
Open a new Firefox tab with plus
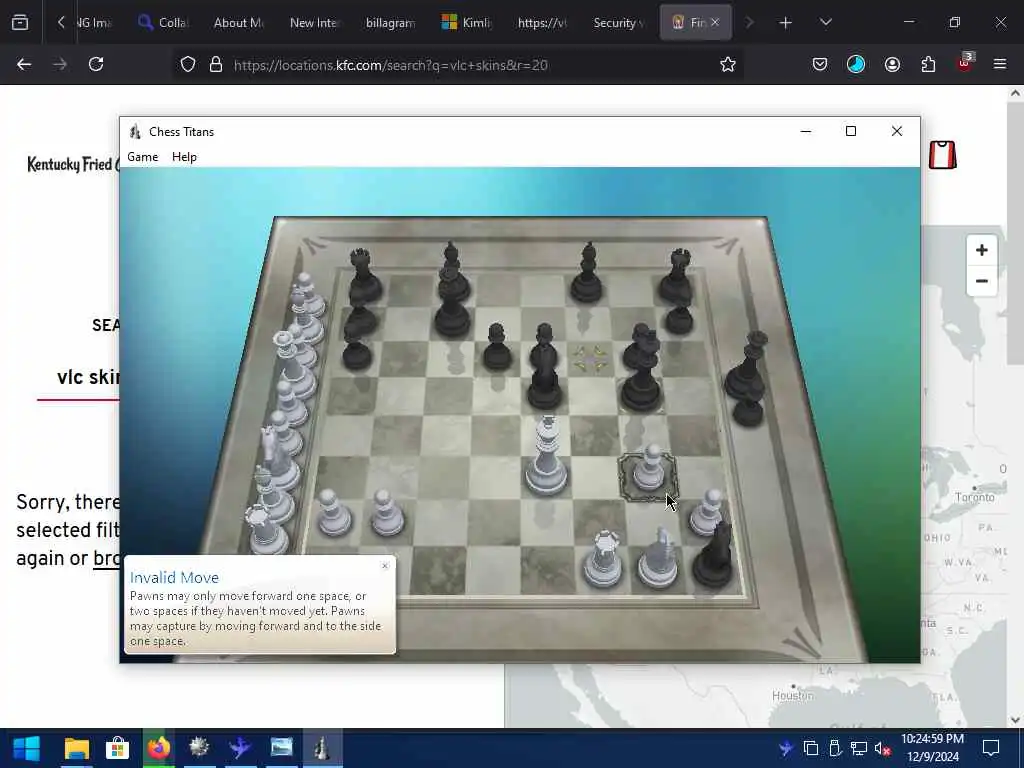(786, 23)
